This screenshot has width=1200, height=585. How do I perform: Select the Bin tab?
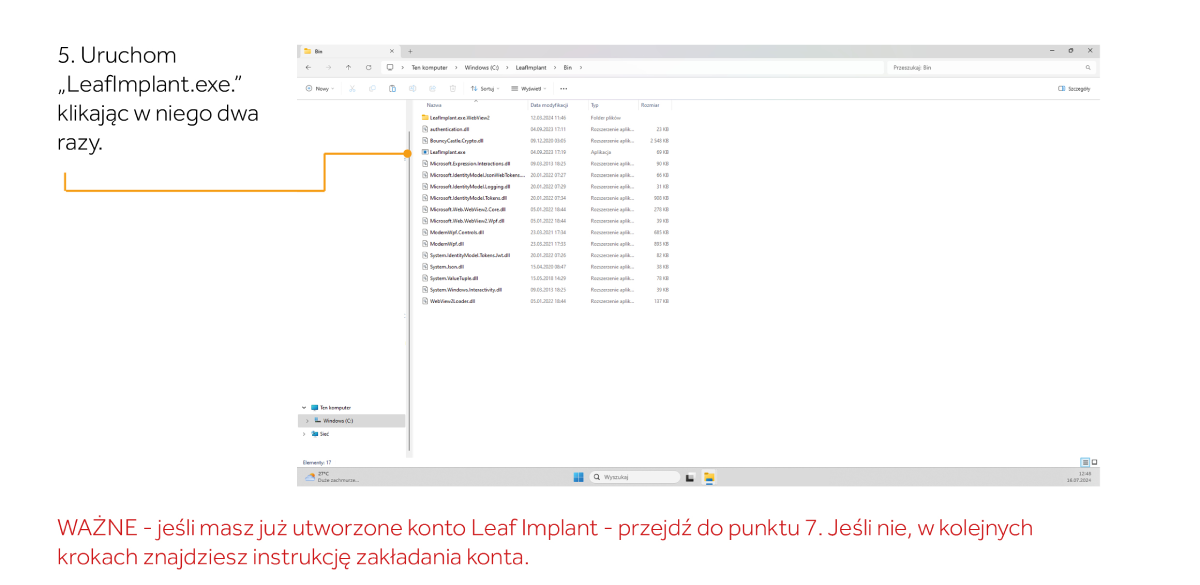tap(349, 50)
